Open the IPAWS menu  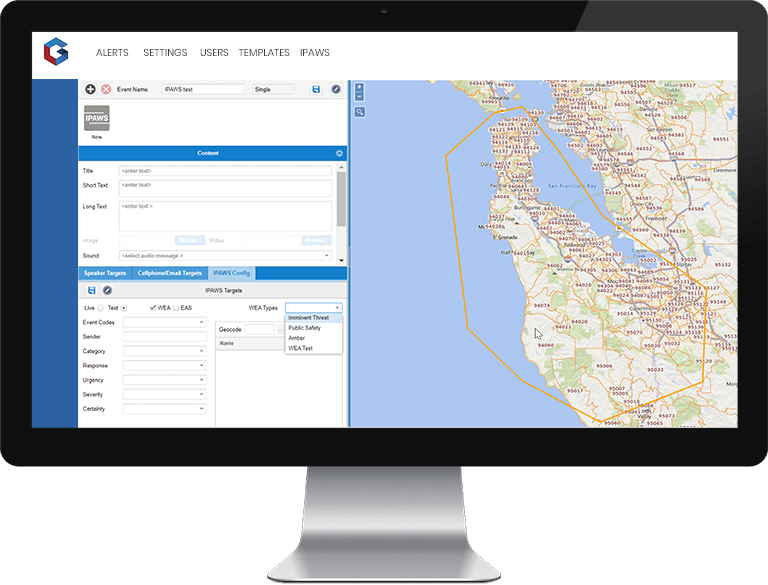(315, 52)
